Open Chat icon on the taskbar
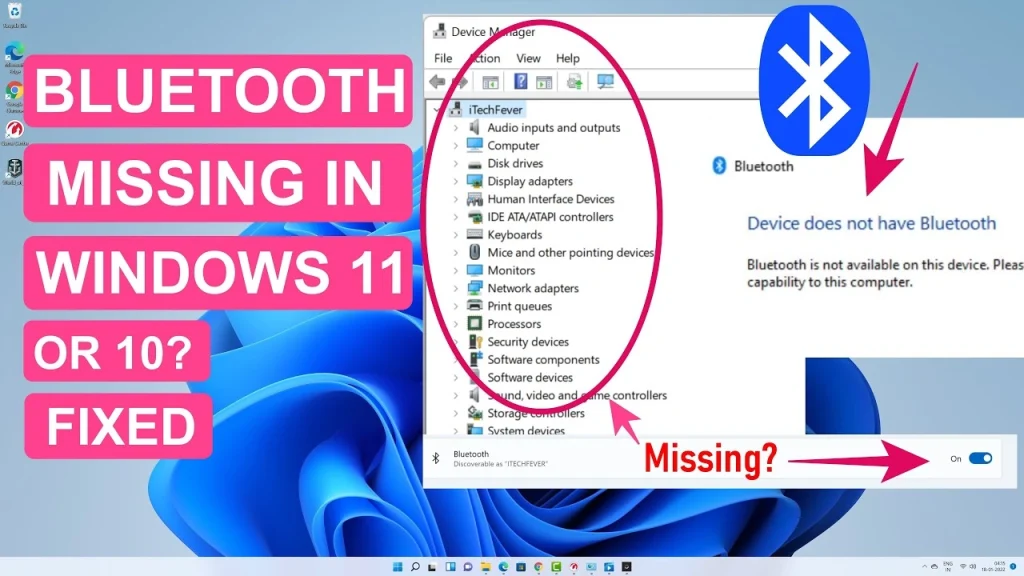This screenshot has height=576, width=1024. pos(468,567)
